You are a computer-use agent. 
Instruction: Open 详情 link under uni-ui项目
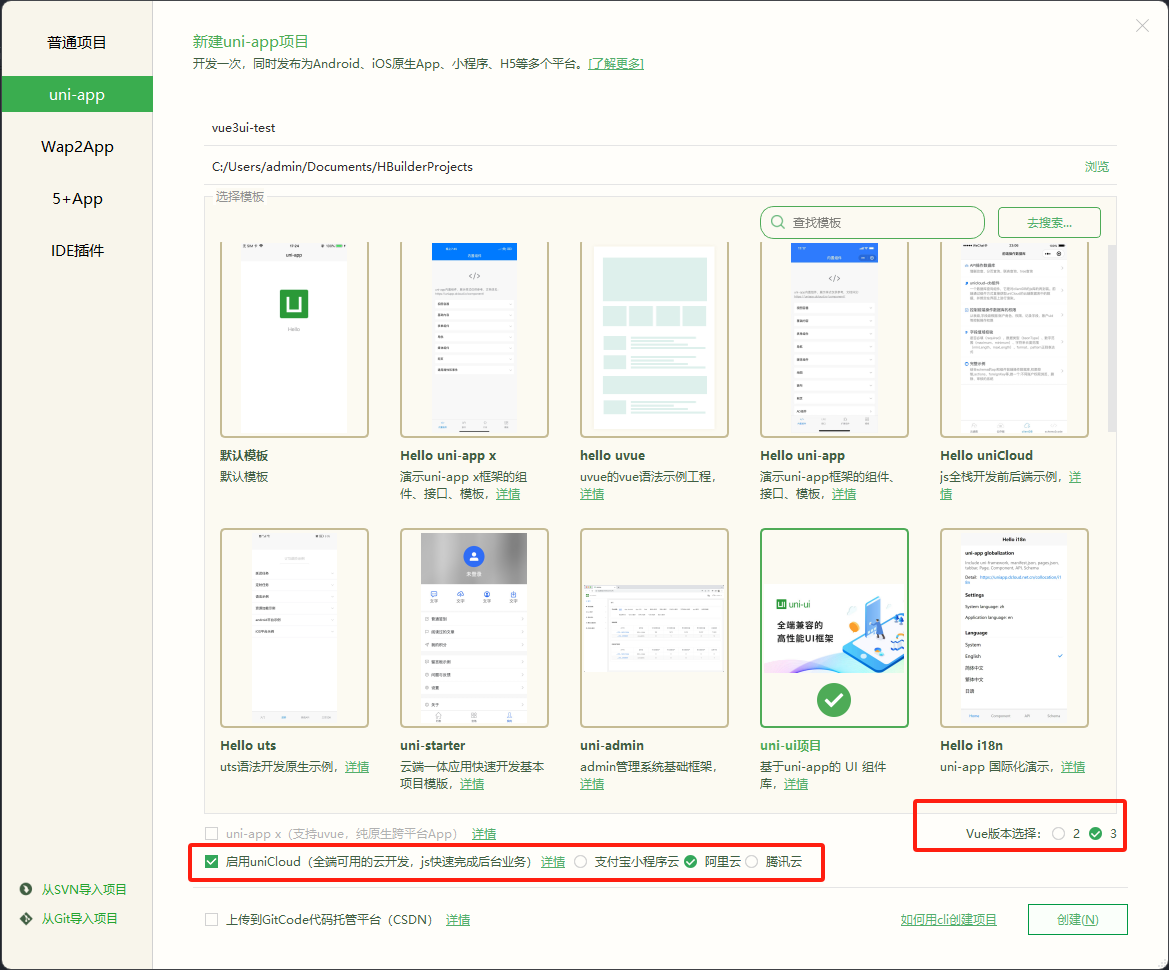click(x=795, y=784)
